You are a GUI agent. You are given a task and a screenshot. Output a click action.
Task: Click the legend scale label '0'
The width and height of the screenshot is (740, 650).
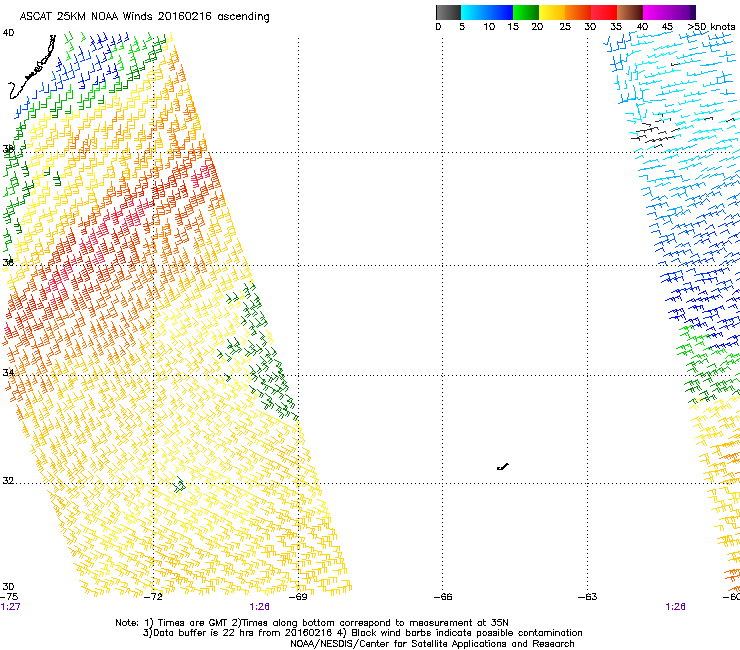[x=438, y=27]
